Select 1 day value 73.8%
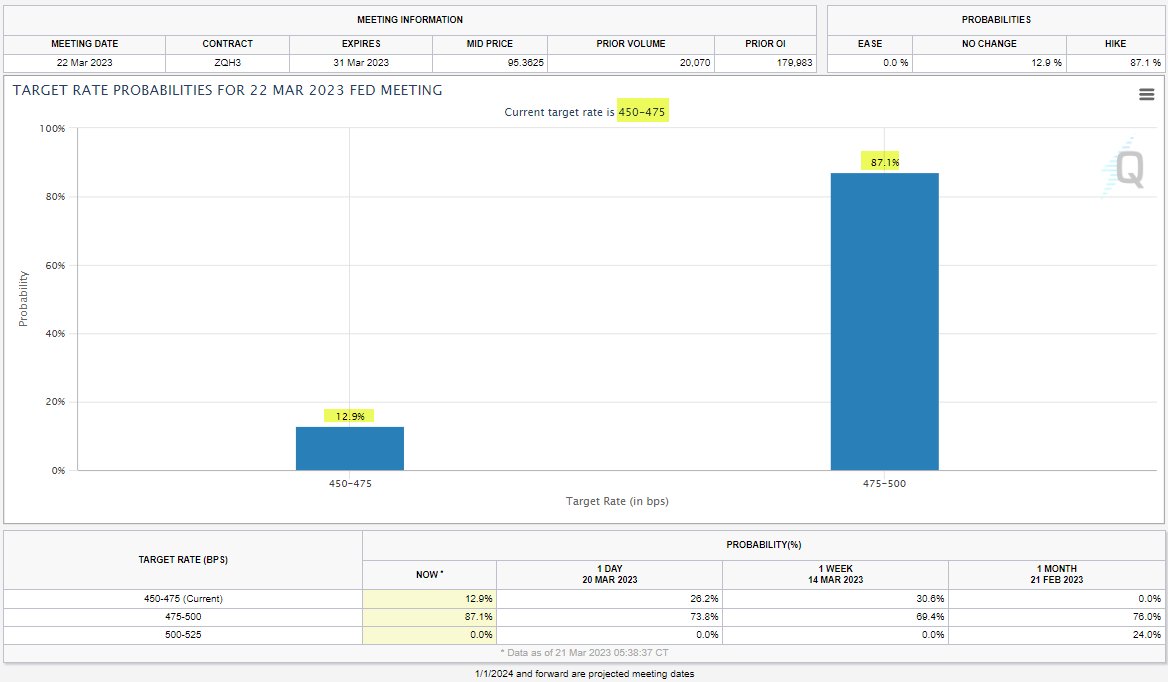Image resolution: width=1168 pixels, height=682 pixels. pos(704,616)
